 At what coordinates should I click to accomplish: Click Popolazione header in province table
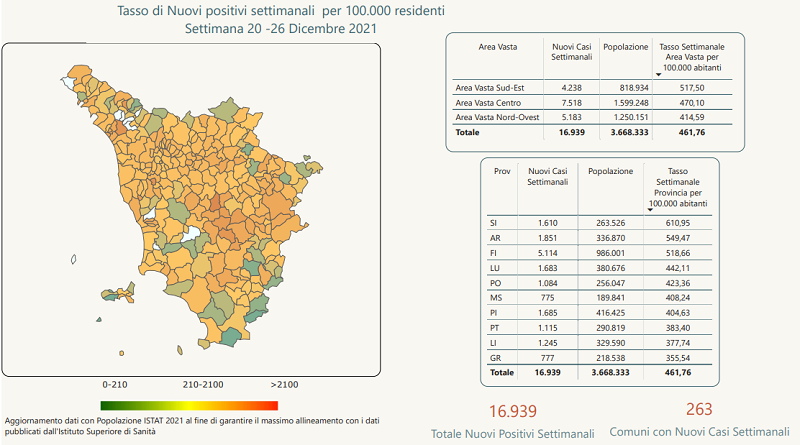[x=610, y=171]
